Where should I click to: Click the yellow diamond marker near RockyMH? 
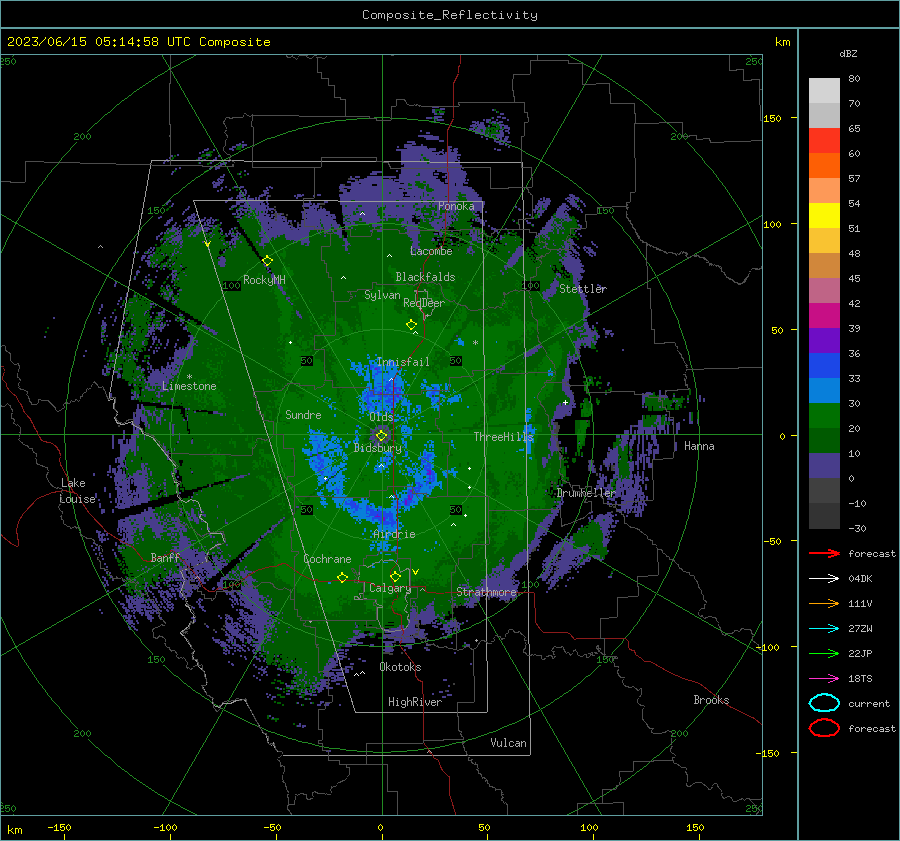coord(267,261)
